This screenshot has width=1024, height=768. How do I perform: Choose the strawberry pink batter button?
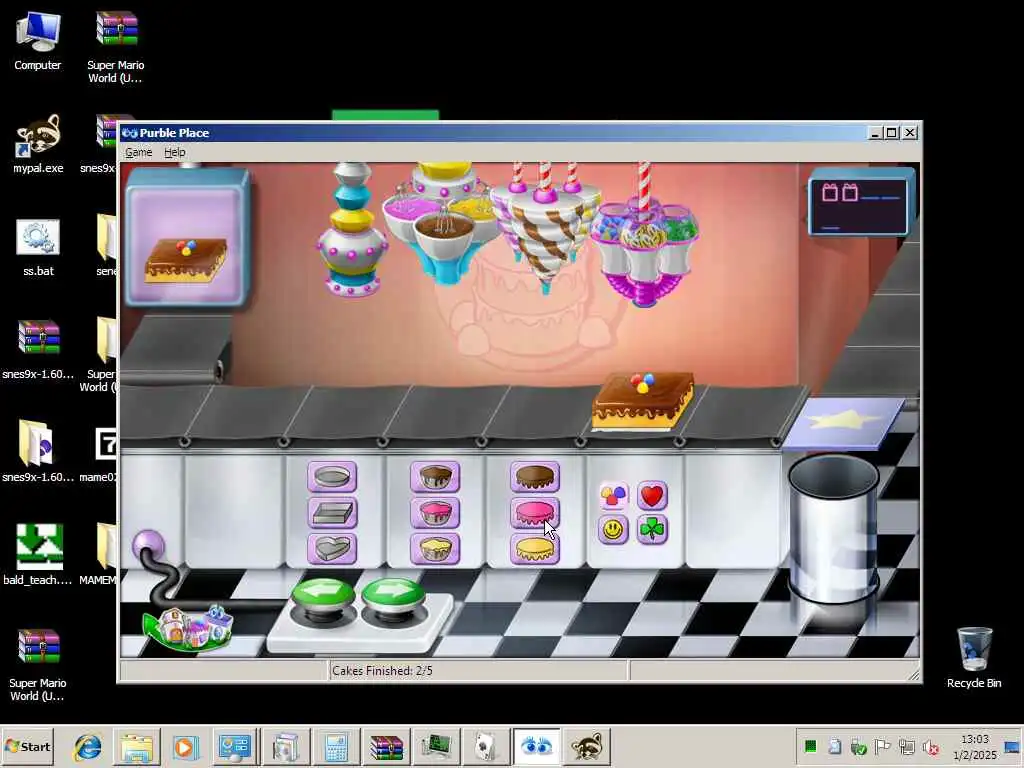pyautogui.click(x=435, y=513)
